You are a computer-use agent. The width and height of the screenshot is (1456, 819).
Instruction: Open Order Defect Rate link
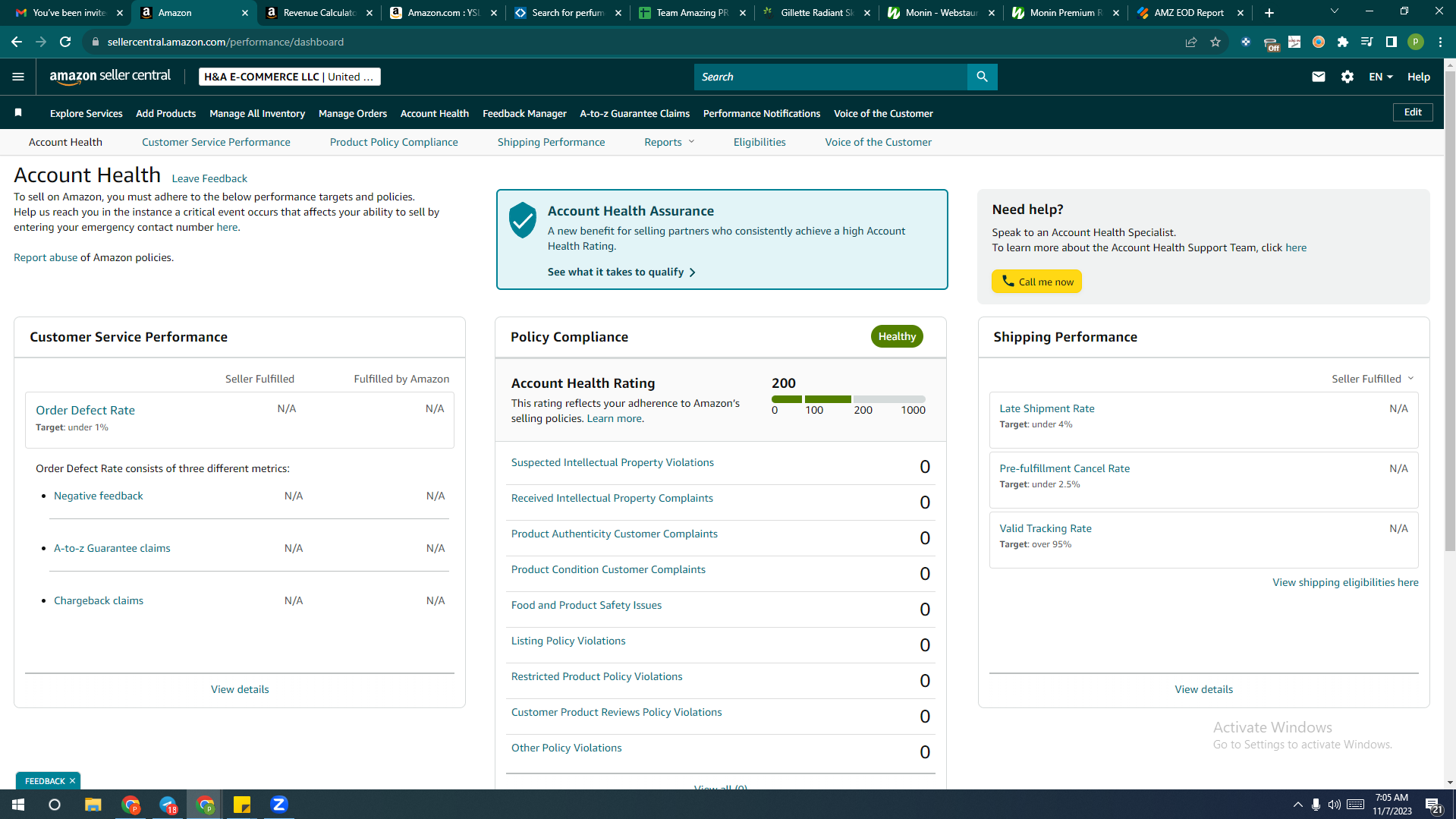click(x=85, y=410)
